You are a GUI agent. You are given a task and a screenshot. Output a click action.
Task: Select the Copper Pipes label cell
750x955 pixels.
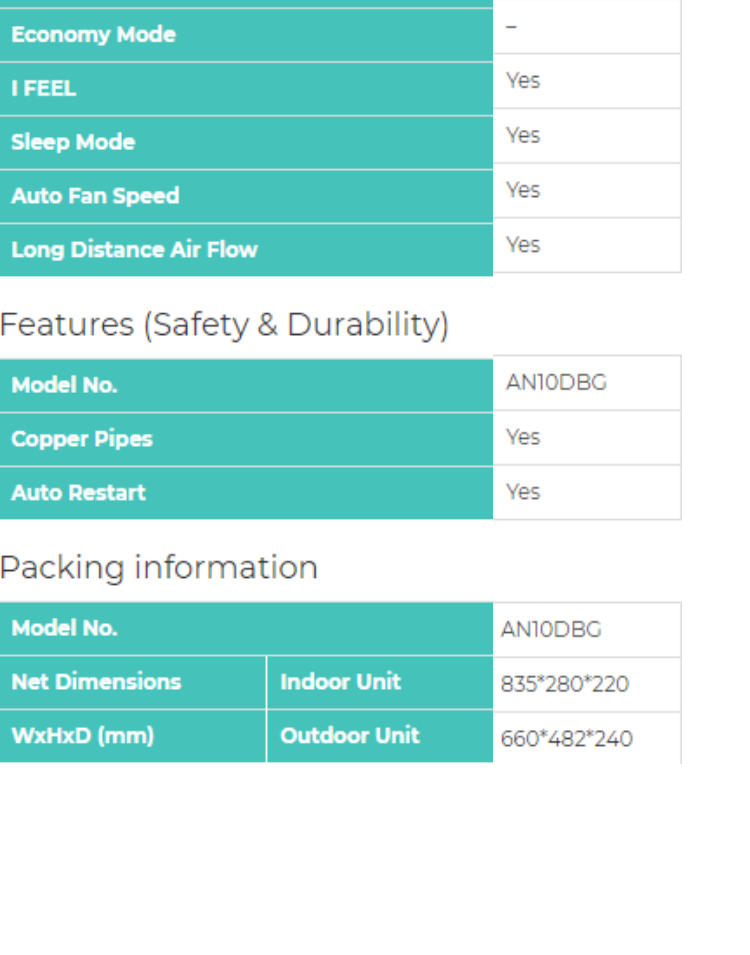(82, 439)
